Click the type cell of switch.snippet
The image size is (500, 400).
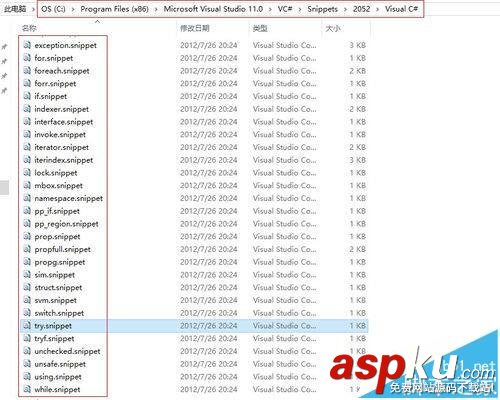coord(284,313)
